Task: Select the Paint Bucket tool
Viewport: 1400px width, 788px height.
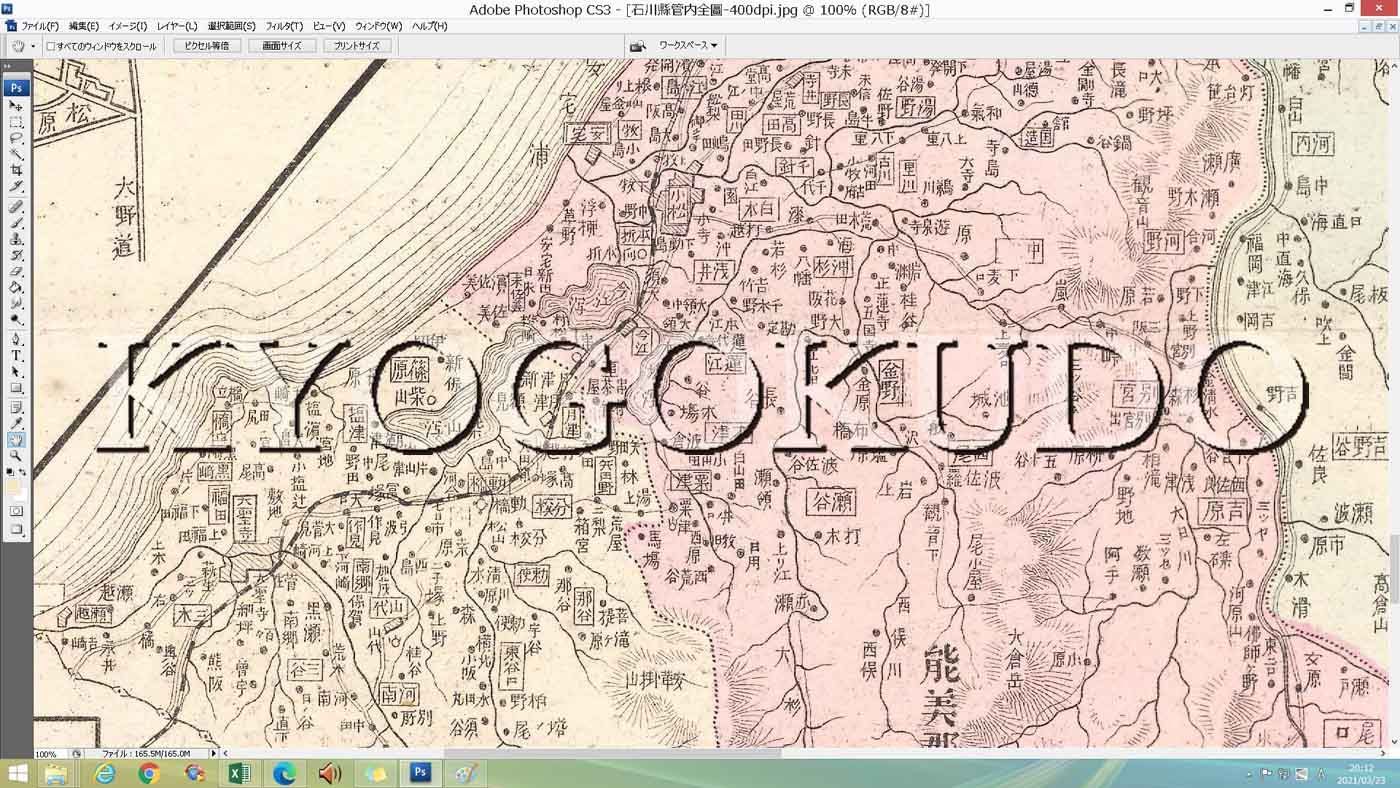Action: pos(16,287)
